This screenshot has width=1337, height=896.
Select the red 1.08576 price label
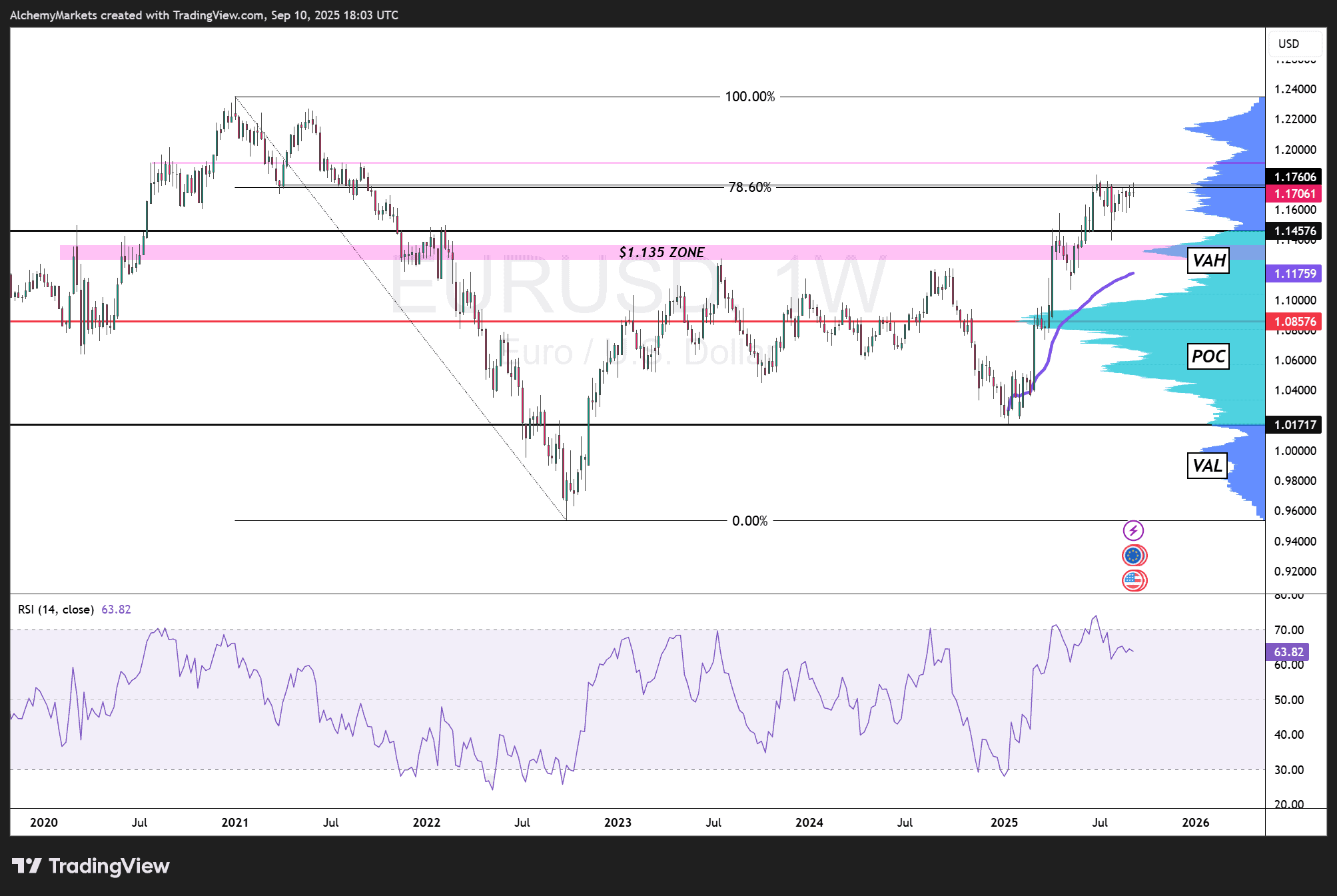1294,322
